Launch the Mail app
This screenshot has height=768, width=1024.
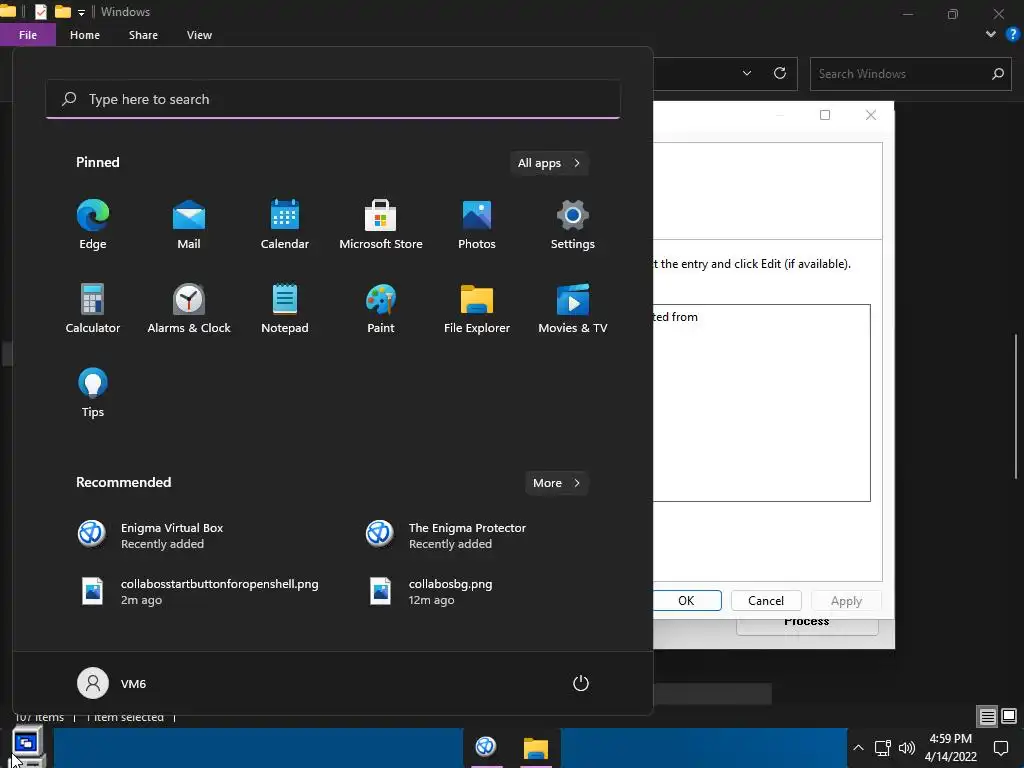[x=189, y=225]
